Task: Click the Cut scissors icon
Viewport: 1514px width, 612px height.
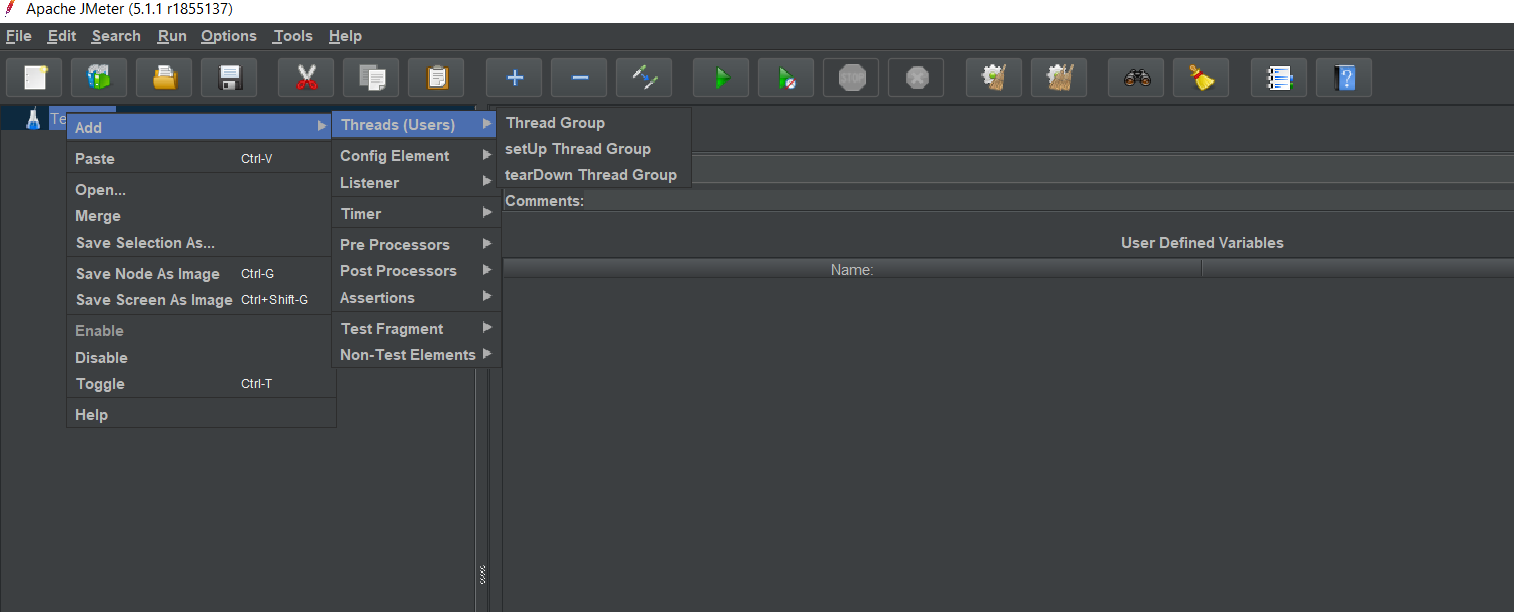Action: tap(306, 78)
